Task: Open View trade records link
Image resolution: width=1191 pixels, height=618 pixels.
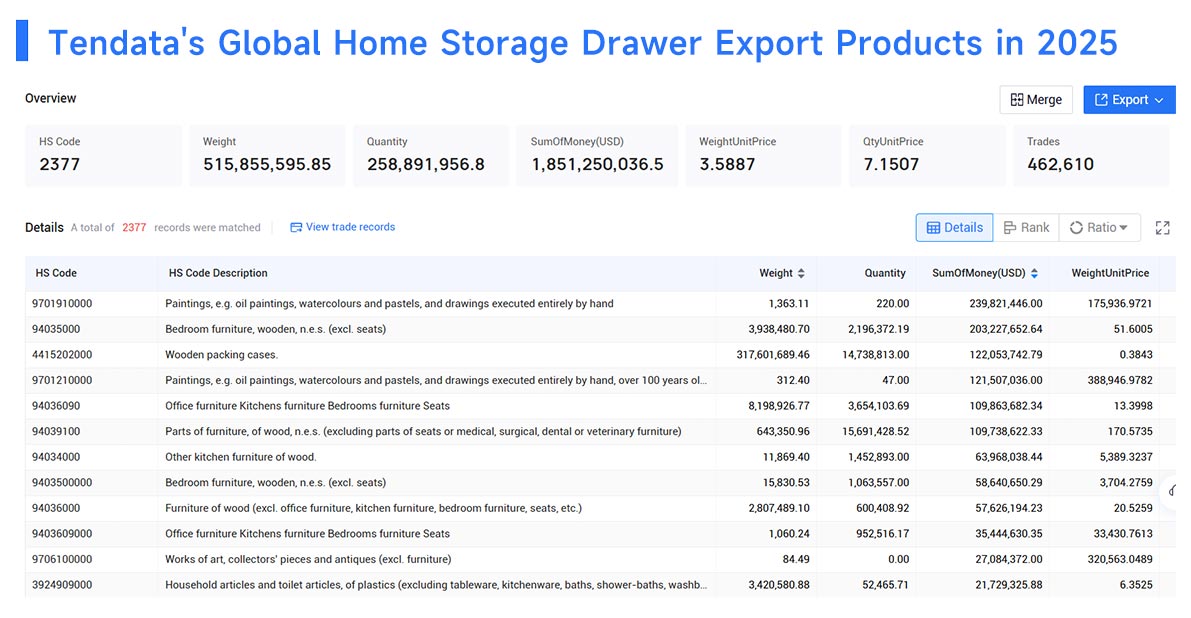Action: 343,227
